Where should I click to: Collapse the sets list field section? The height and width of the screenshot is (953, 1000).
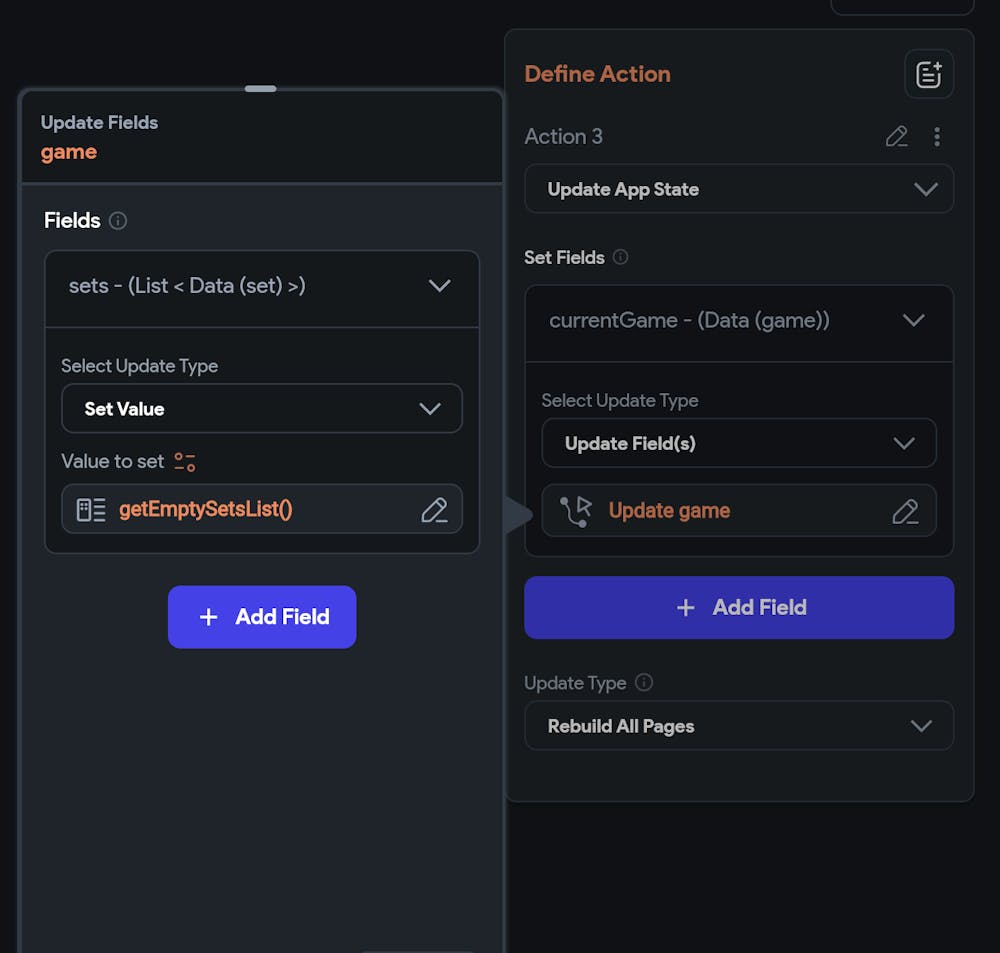[x=439, y=286]
